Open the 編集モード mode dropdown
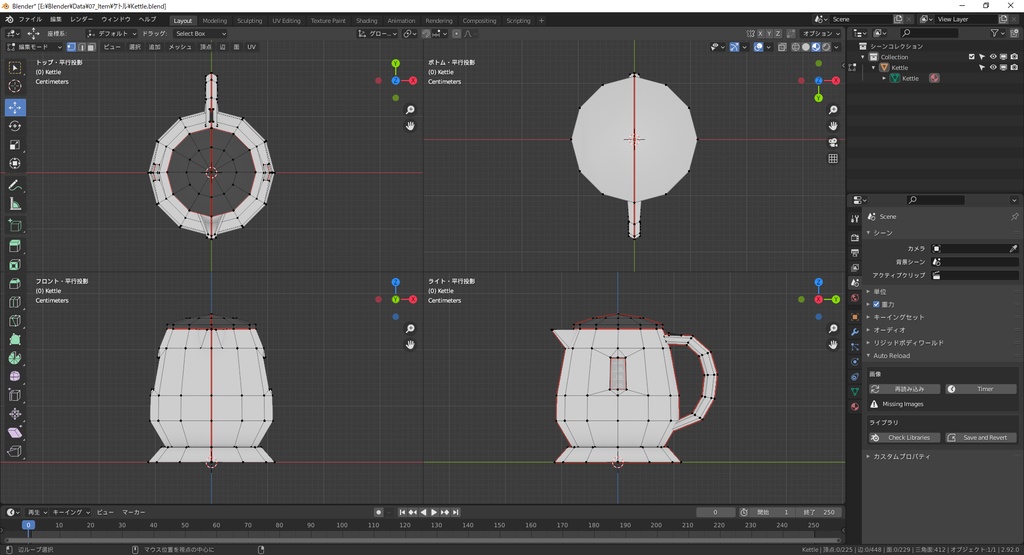The height and width of the screenshot is (555, 1024). coord(34,47)
